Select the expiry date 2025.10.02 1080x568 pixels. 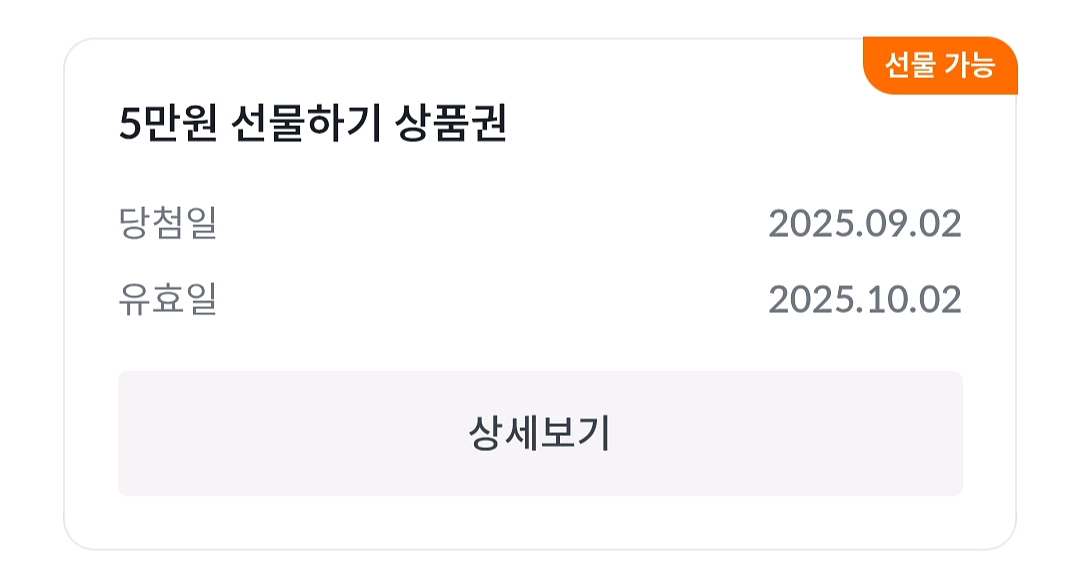point(864,299)
